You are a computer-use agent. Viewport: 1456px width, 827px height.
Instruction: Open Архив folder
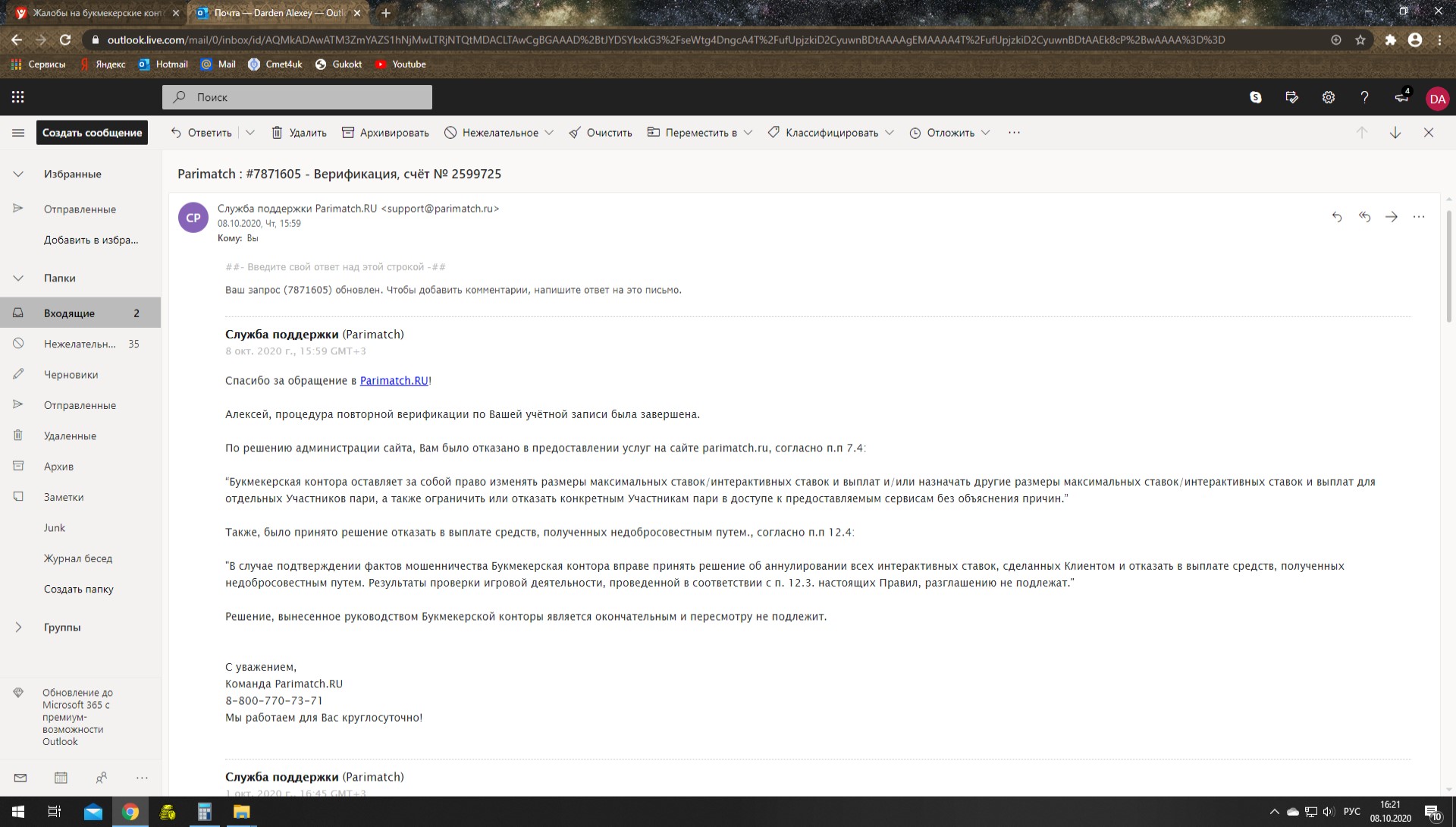coord(80,466)
